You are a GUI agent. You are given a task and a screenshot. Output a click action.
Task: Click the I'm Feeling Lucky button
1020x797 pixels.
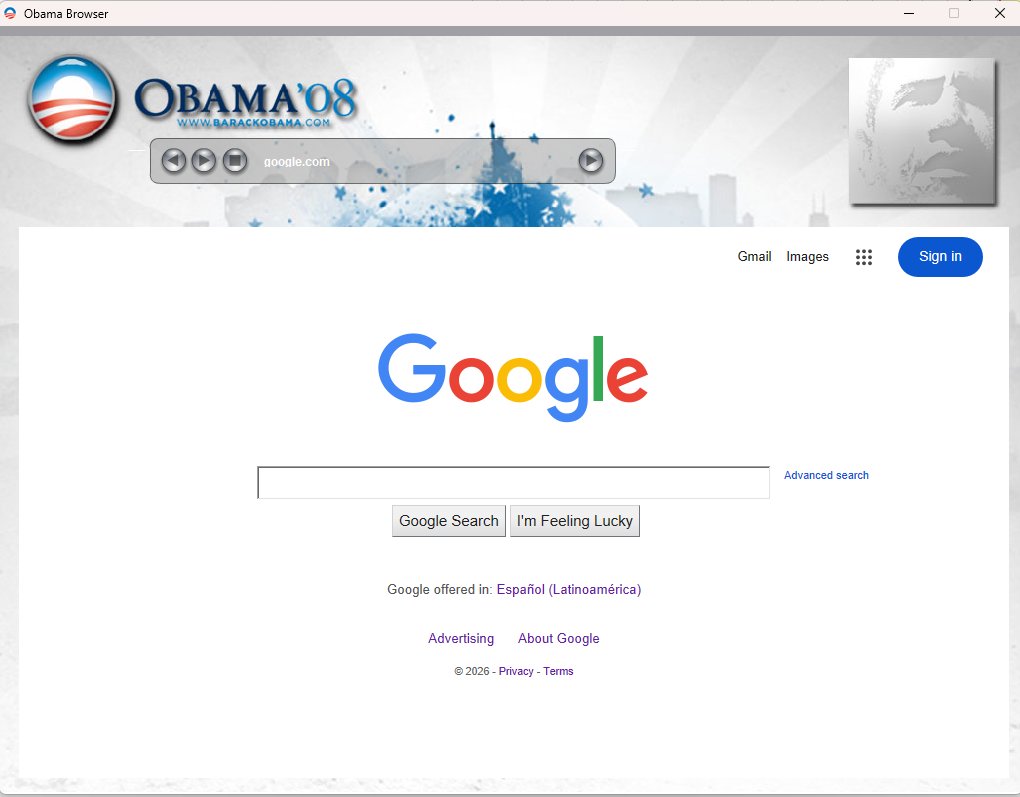point(574,520)
